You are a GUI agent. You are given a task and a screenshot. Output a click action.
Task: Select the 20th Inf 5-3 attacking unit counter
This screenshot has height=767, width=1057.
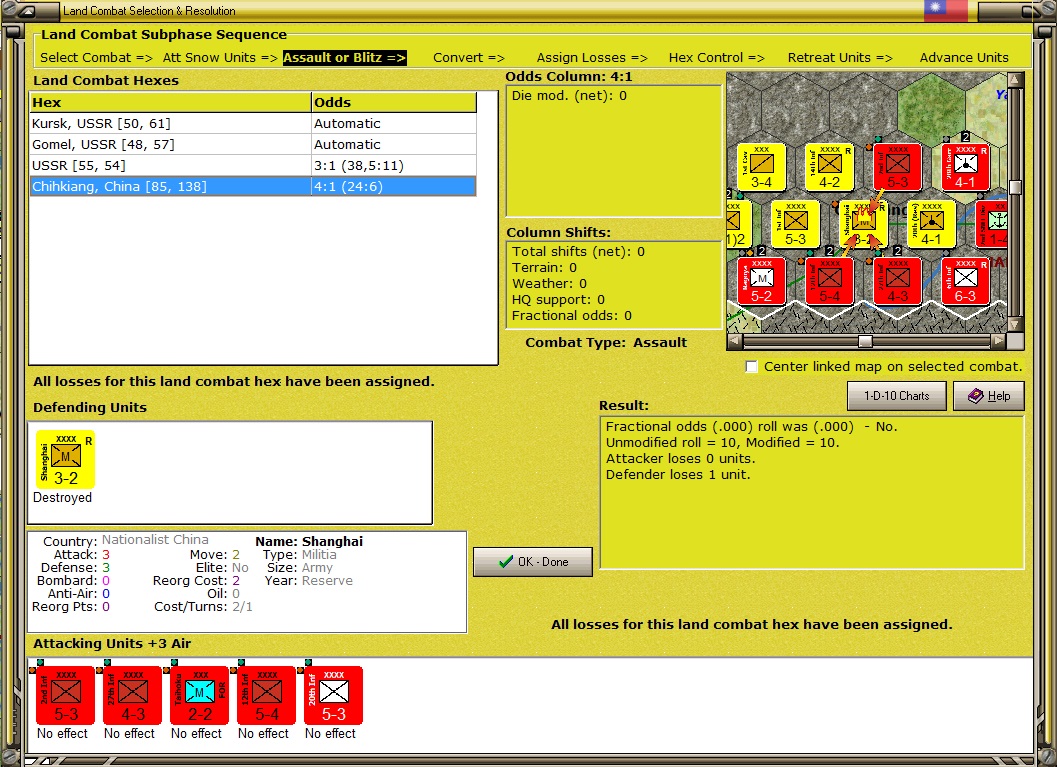click(334, 695)
